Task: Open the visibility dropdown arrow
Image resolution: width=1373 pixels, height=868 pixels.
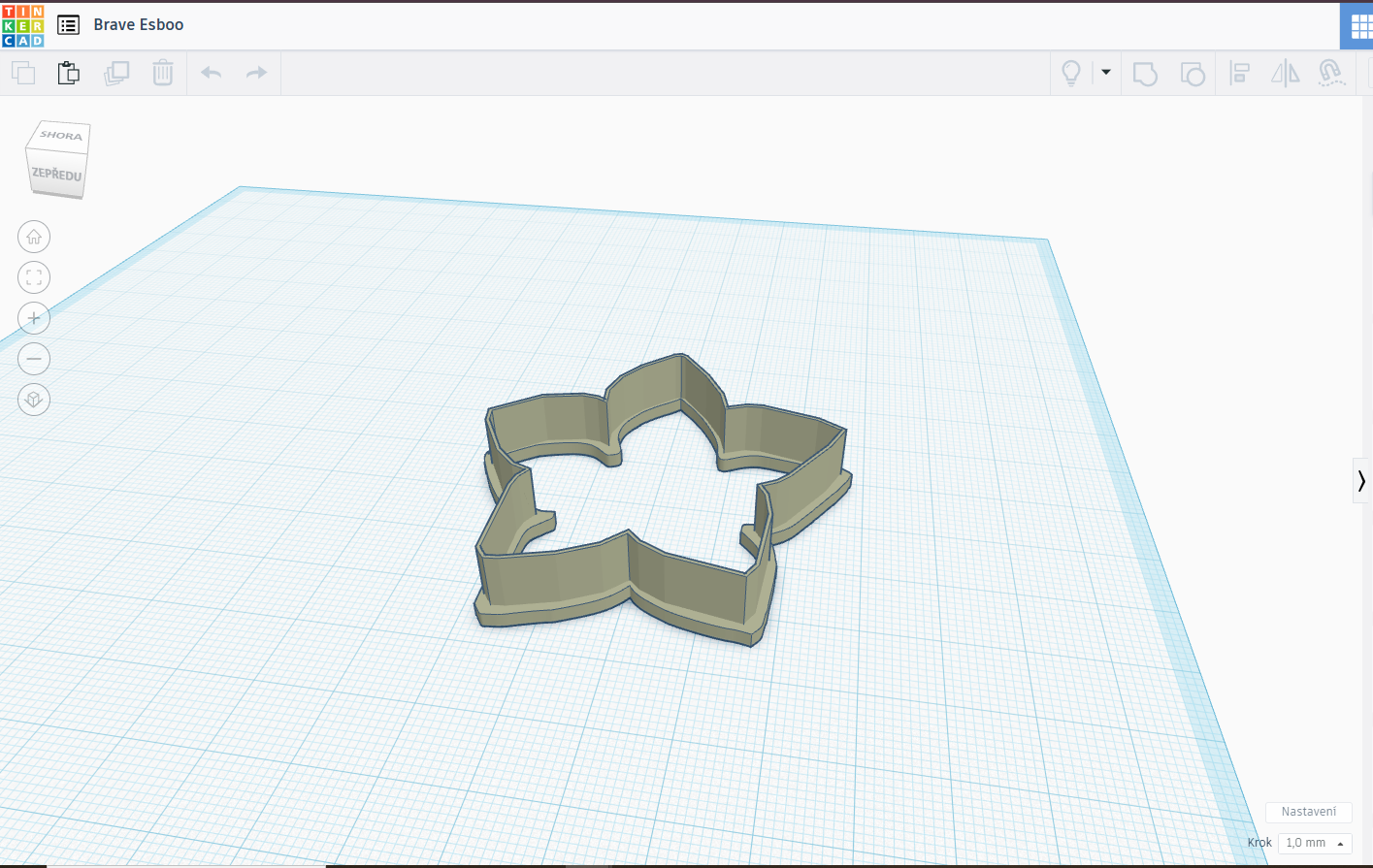Action: [x=1105, y=72]
